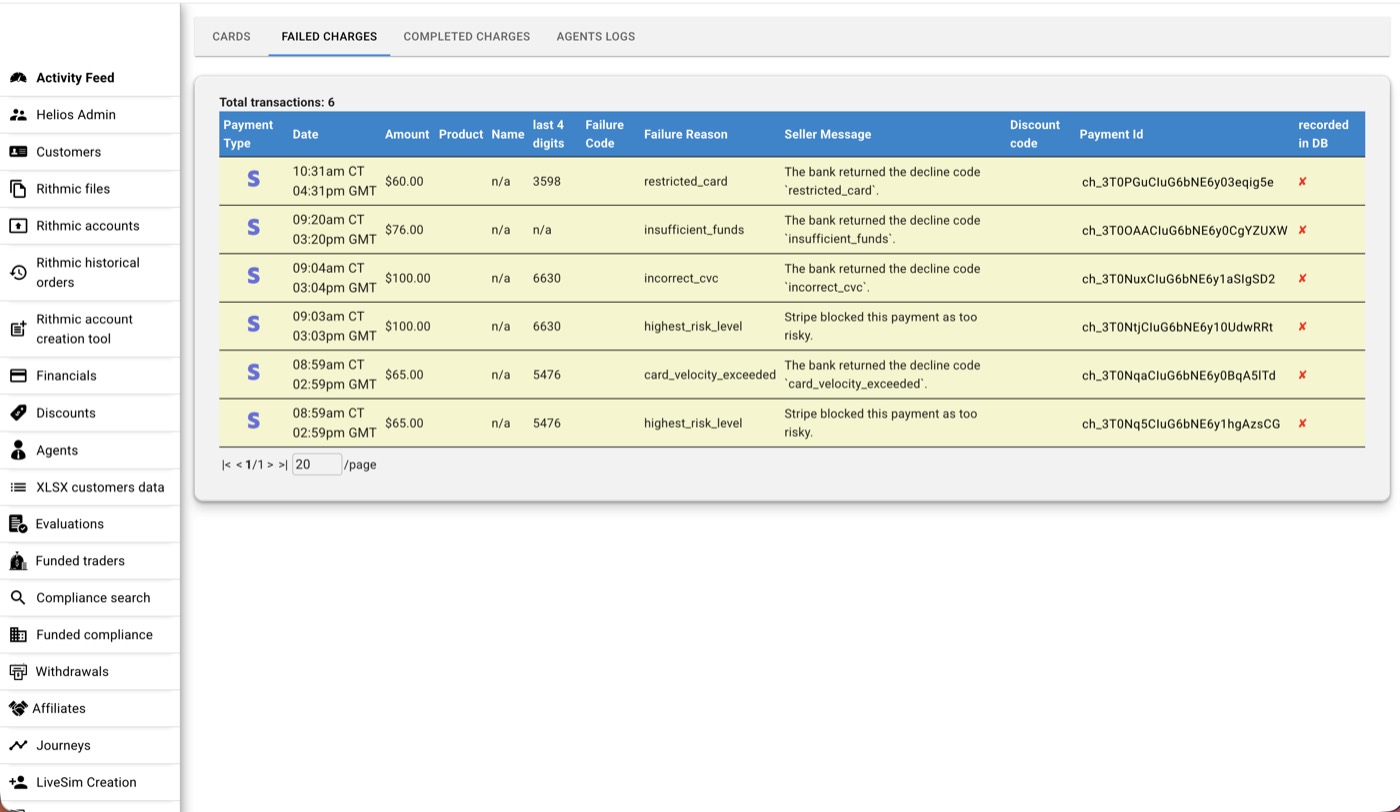The image size is (1400, 812).
Task: Click the last 4 digits 3598
Action: (547, 182)
